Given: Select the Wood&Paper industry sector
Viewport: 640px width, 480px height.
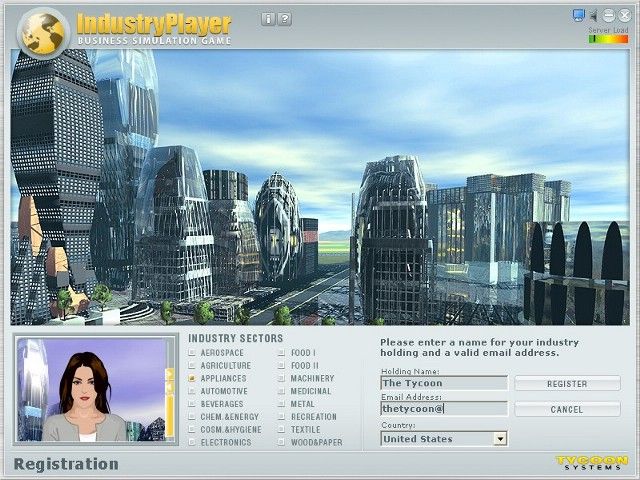Looking at the screenshot, I should pos(281,443).
